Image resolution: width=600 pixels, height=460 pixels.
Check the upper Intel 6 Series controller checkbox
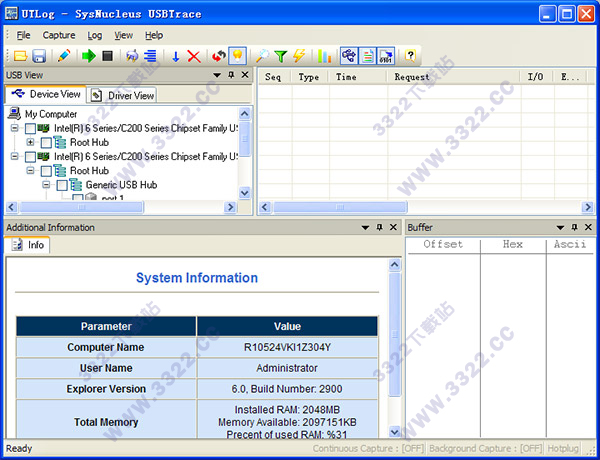[30, 129]
